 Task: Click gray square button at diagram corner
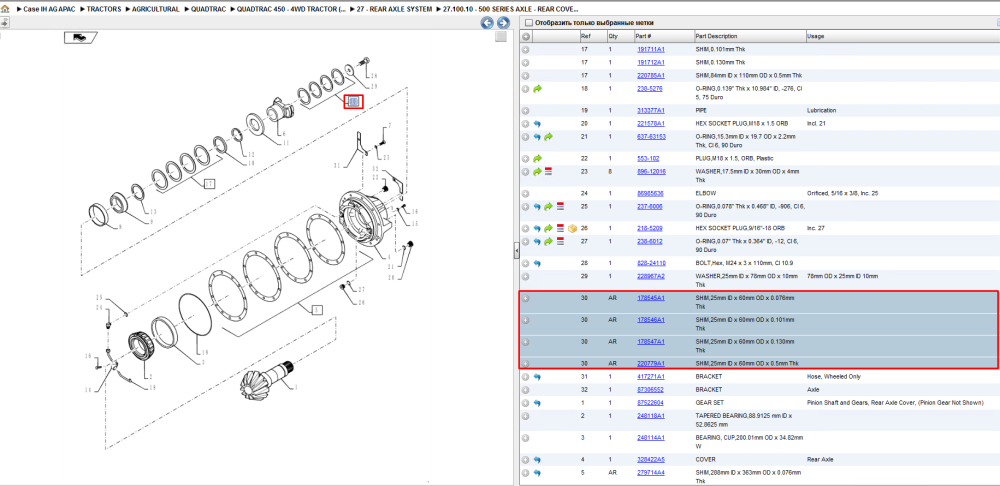point(501,36)
